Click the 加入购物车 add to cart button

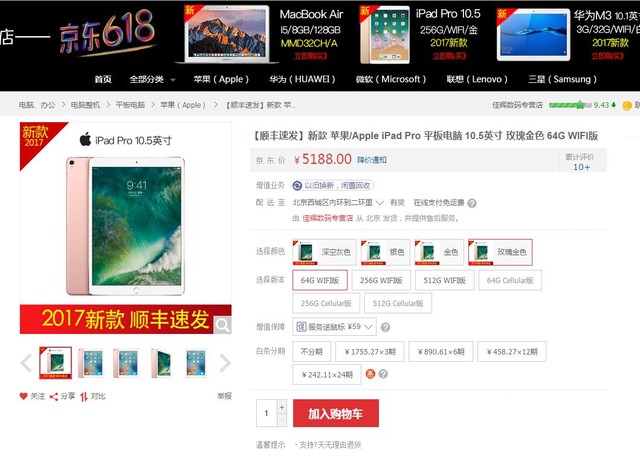pyautogui.click(x=336, y=413)
